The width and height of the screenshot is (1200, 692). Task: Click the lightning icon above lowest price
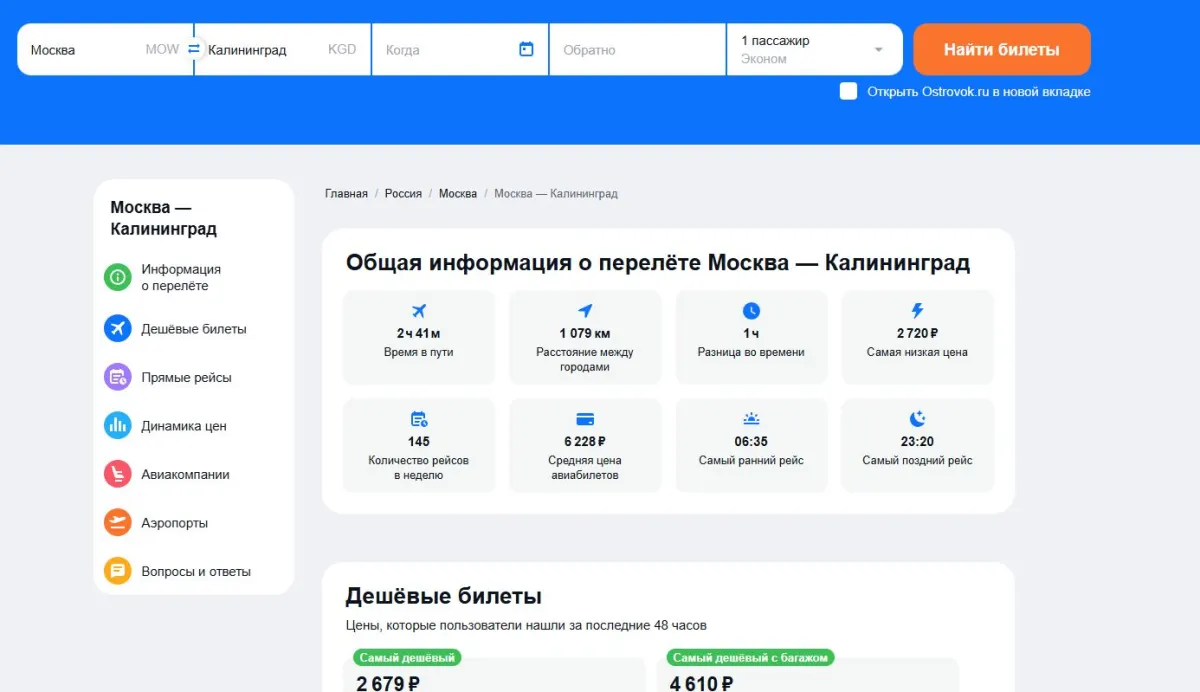click(x=917, y=311)
